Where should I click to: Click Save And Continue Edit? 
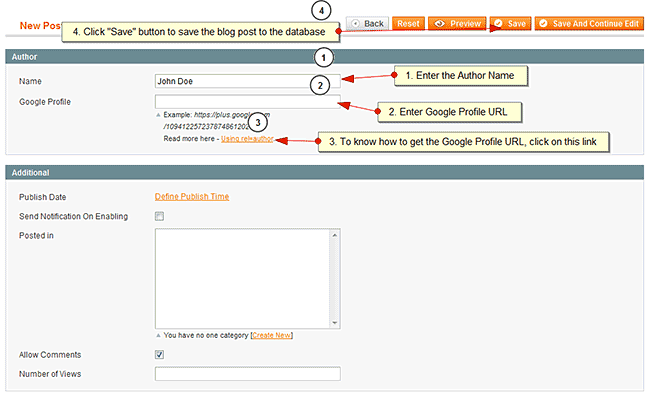coord(589,24)
